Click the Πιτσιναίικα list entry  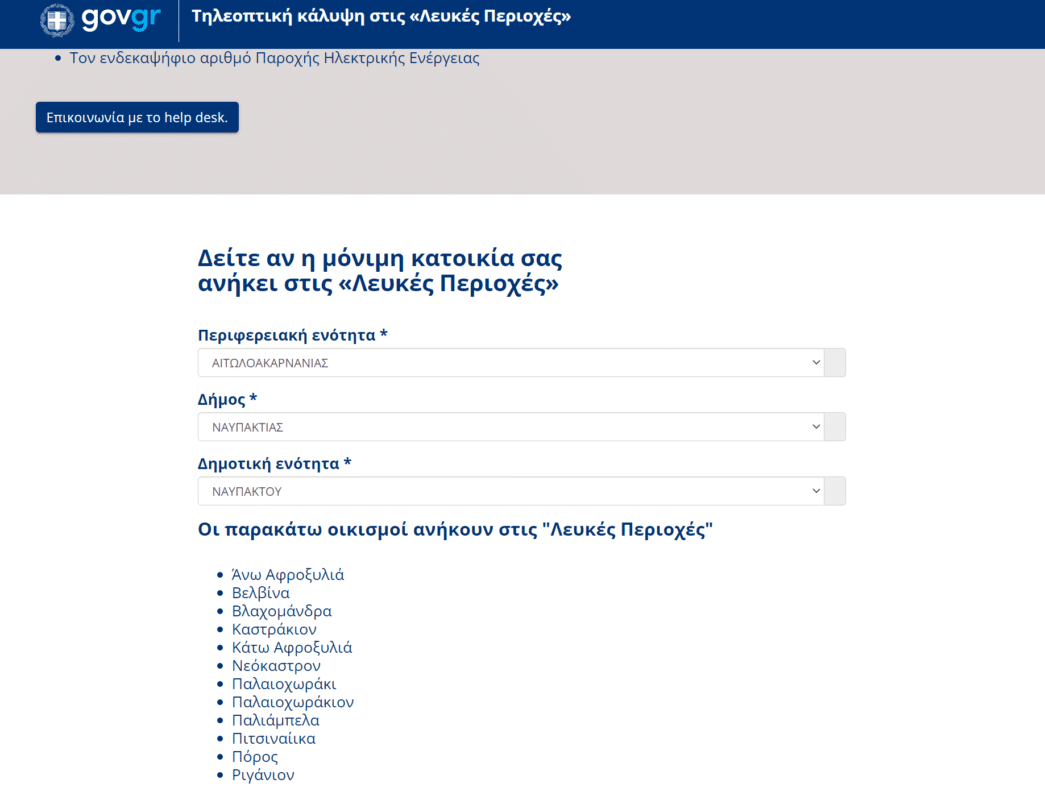(273, 739)
